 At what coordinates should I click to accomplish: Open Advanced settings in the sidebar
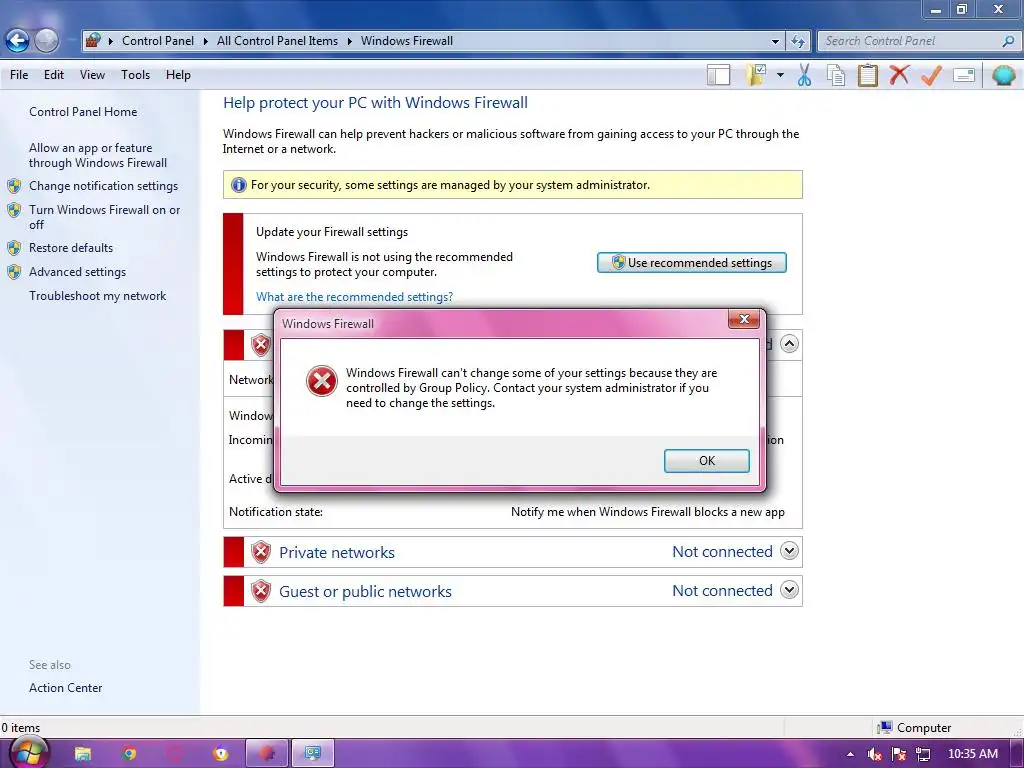tap(77, 272)
